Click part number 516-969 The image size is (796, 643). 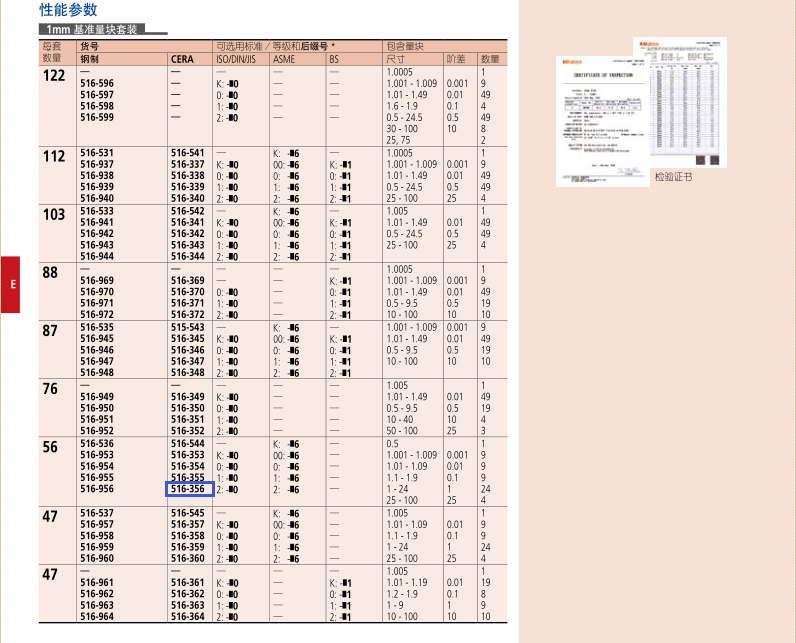tap(97, 281)
